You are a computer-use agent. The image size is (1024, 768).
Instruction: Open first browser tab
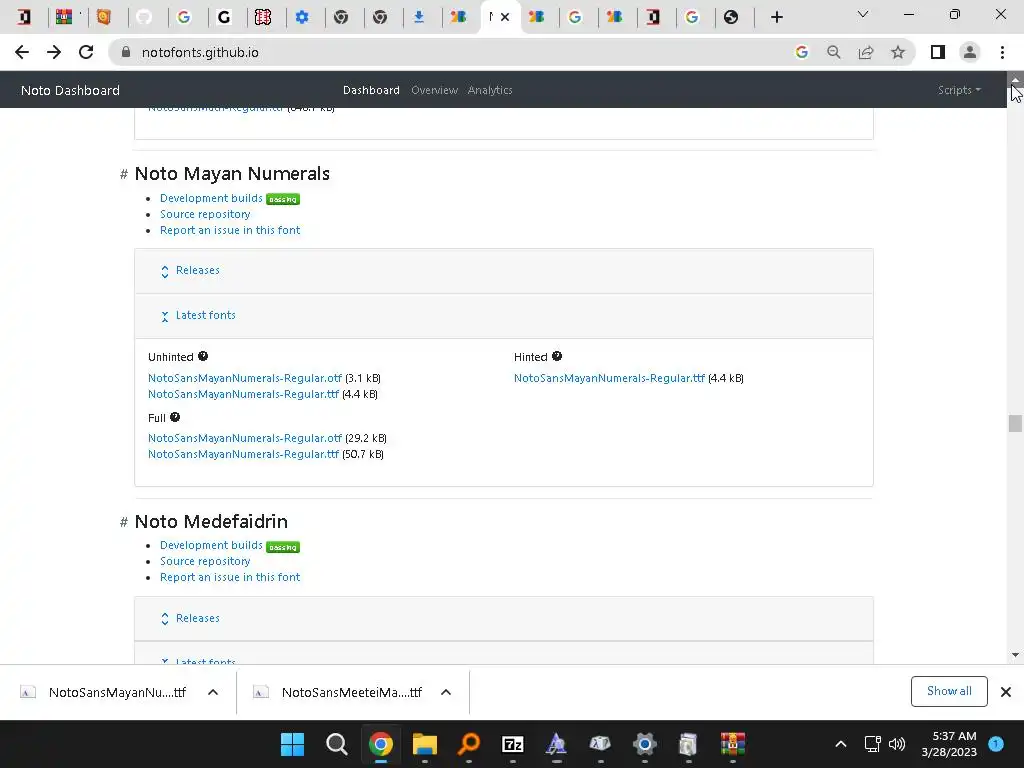coord(24,17)
